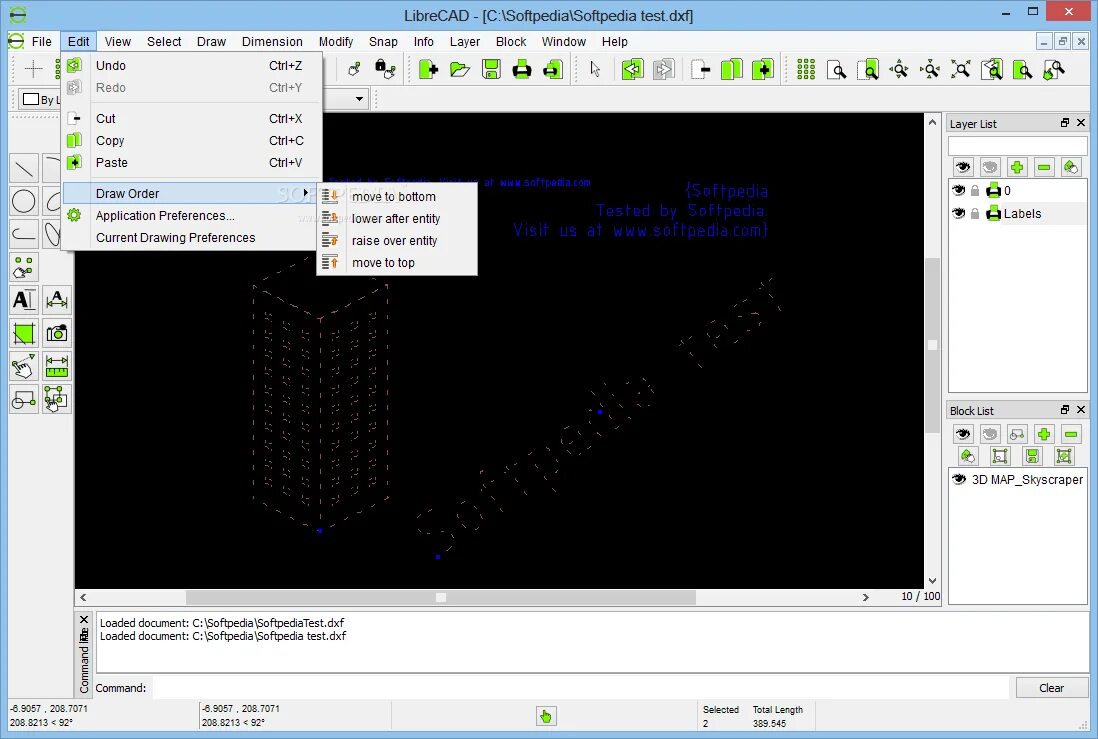Open Application Preferences from Edit menu
The width and height of the screenshot is (1098, 739).
(192, 216)
